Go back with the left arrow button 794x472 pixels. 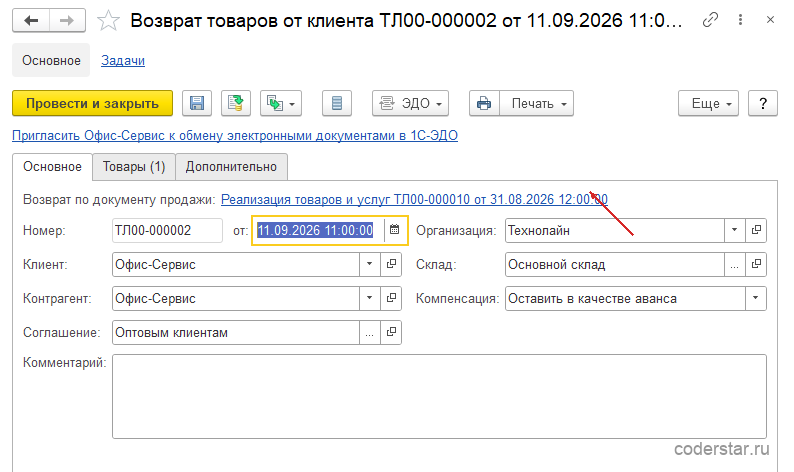(x=31, y=21)
